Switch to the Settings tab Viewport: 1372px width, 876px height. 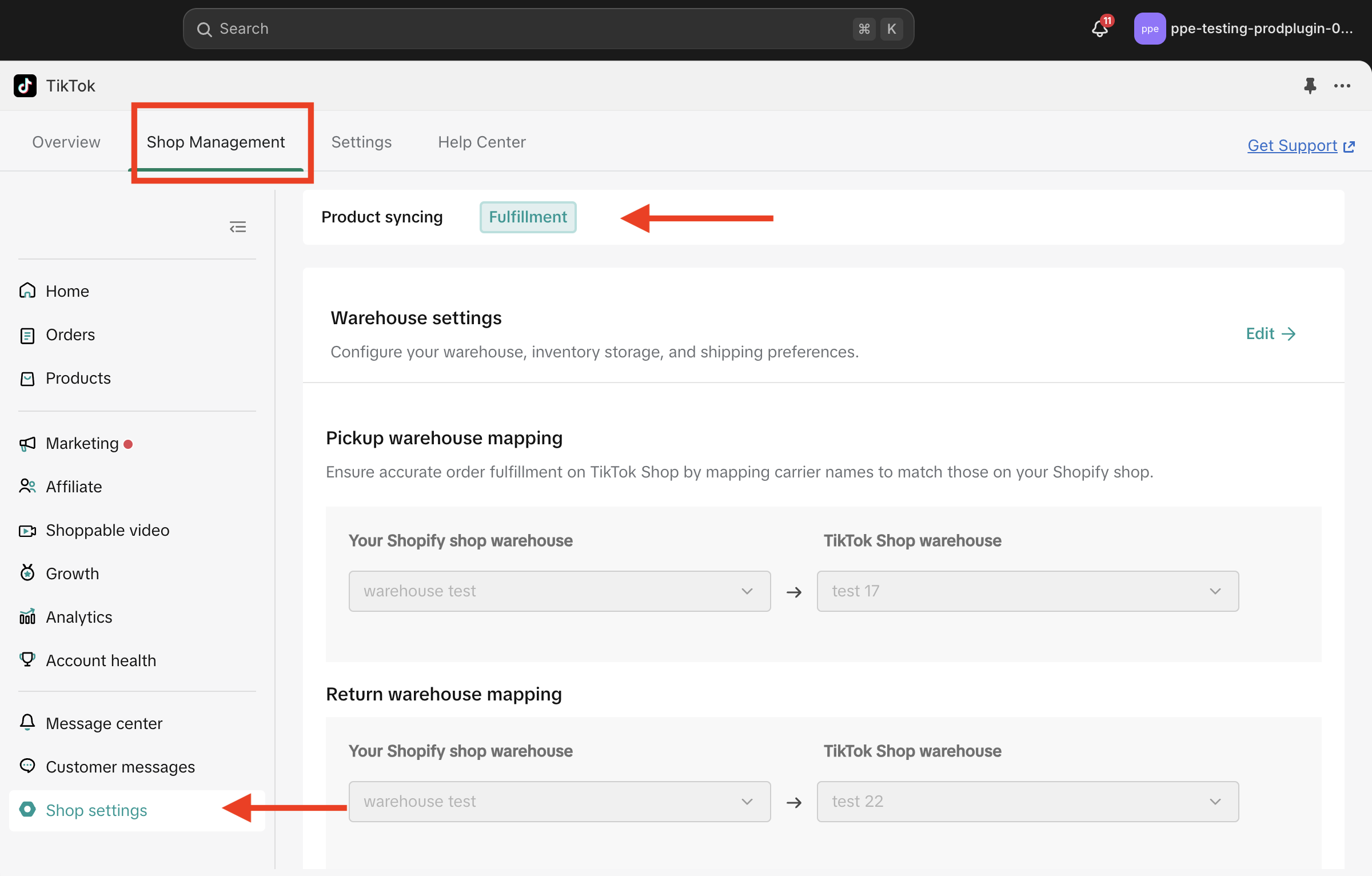(361, 142)
